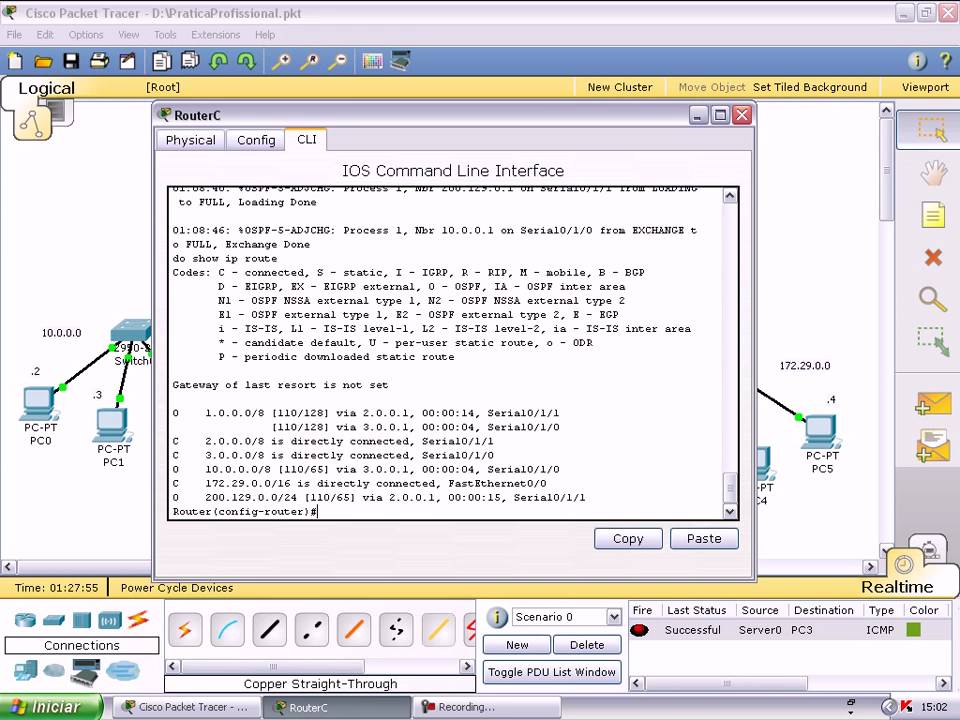Click the Copy button in CLI

628,539
